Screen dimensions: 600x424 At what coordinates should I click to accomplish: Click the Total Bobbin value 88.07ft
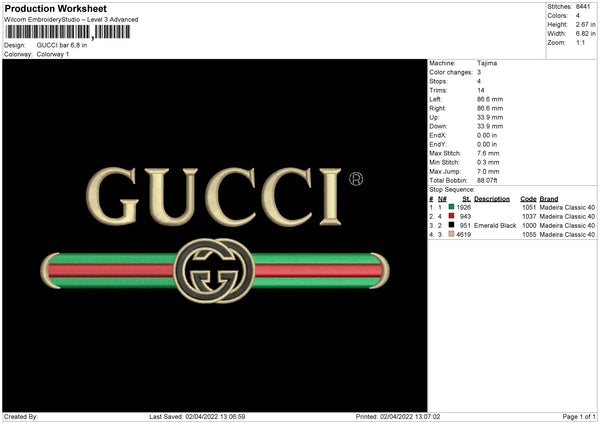(487, 180)
